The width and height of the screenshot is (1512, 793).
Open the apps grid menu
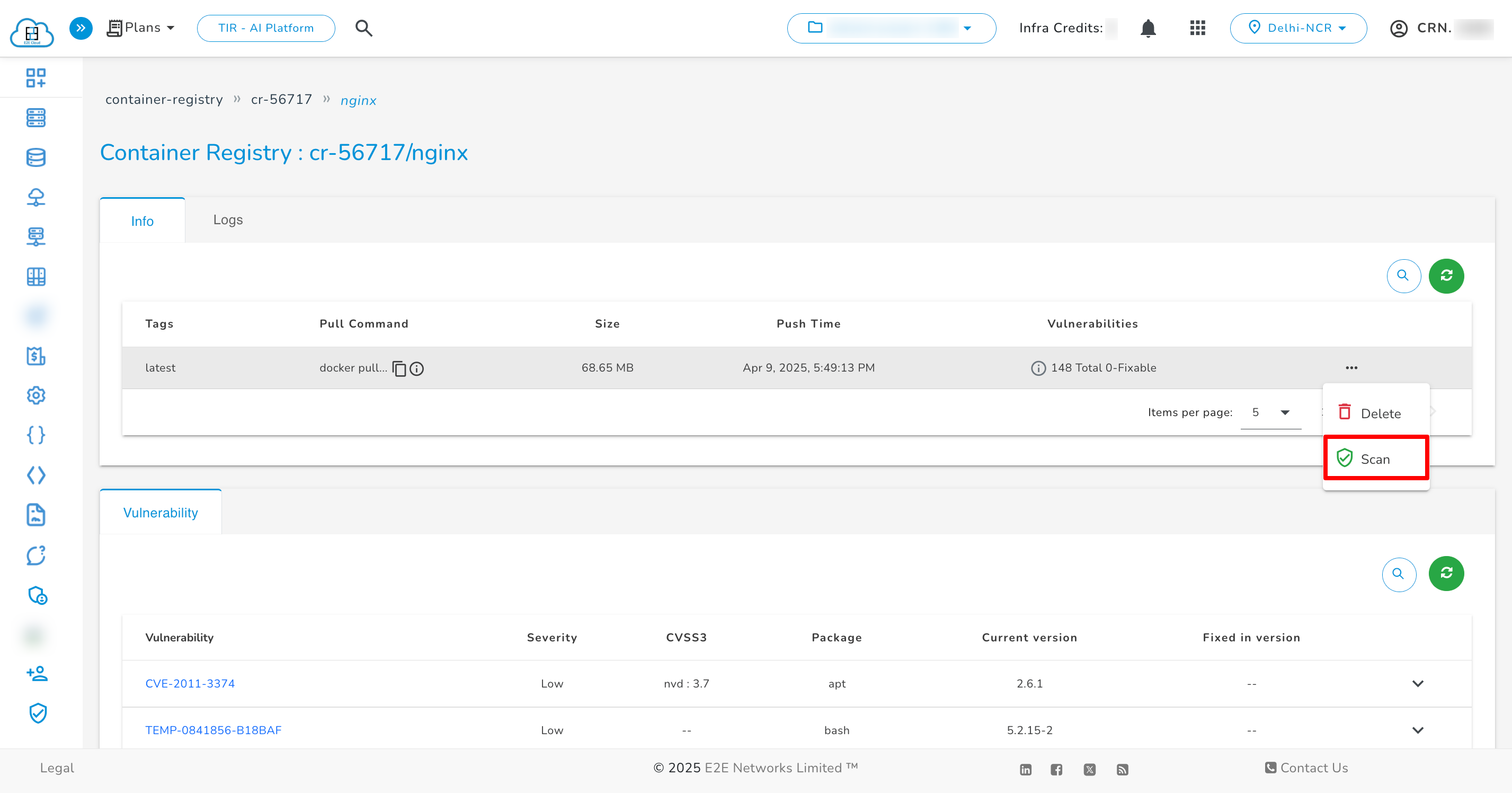(1197, 28)
